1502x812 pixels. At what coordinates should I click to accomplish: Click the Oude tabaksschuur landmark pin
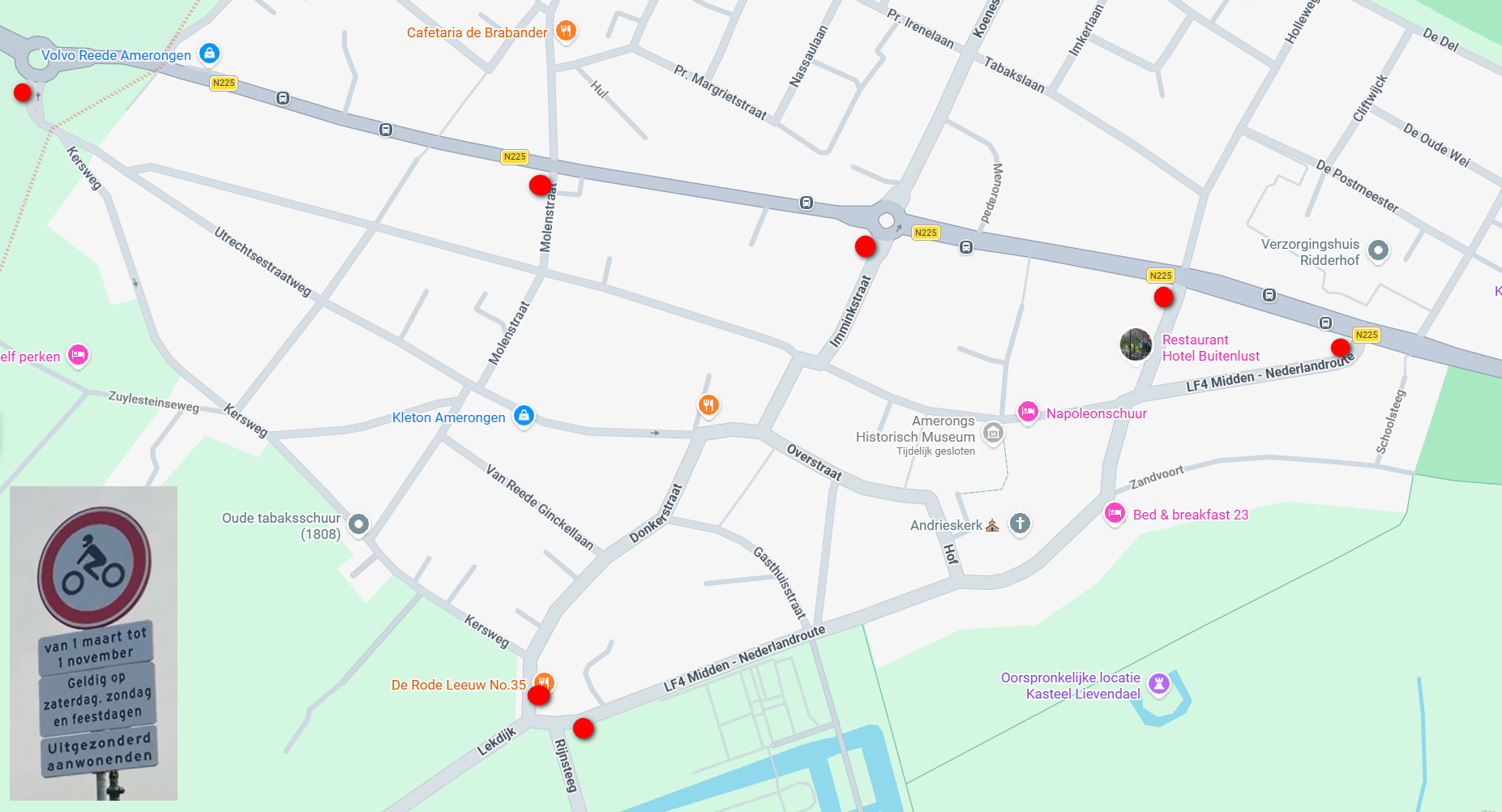[x=358, y=525]
